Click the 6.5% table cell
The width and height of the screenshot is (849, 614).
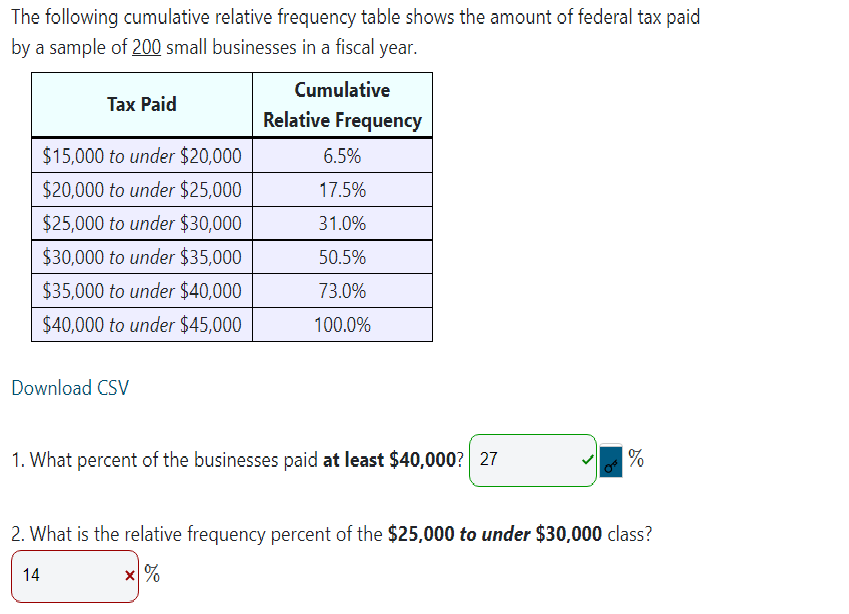pos(342,155)
